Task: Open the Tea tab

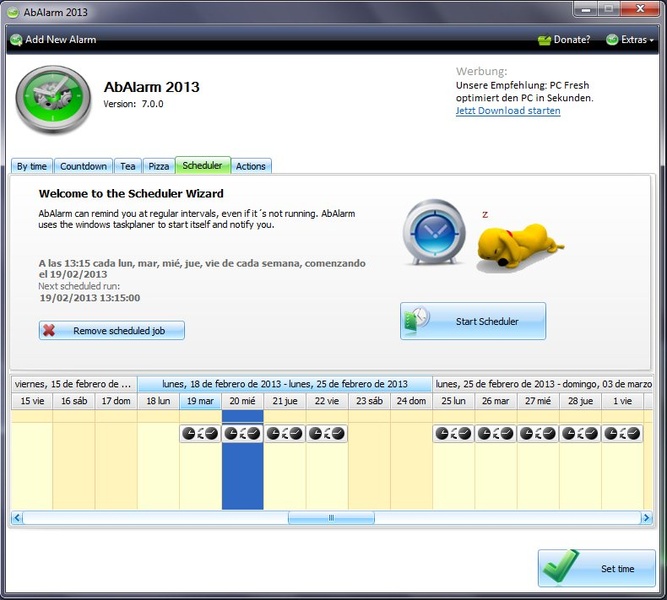Action: tap(128, 166)
